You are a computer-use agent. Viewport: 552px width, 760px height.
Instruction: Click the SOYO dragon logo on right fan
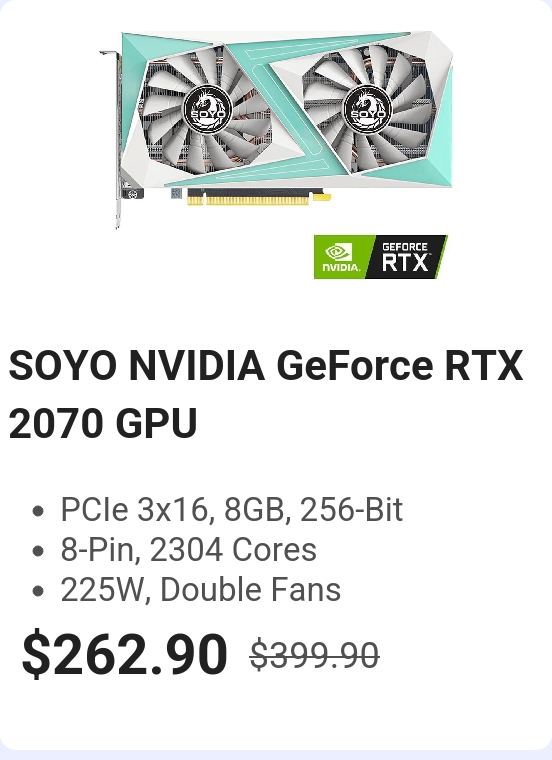[366, 110]
